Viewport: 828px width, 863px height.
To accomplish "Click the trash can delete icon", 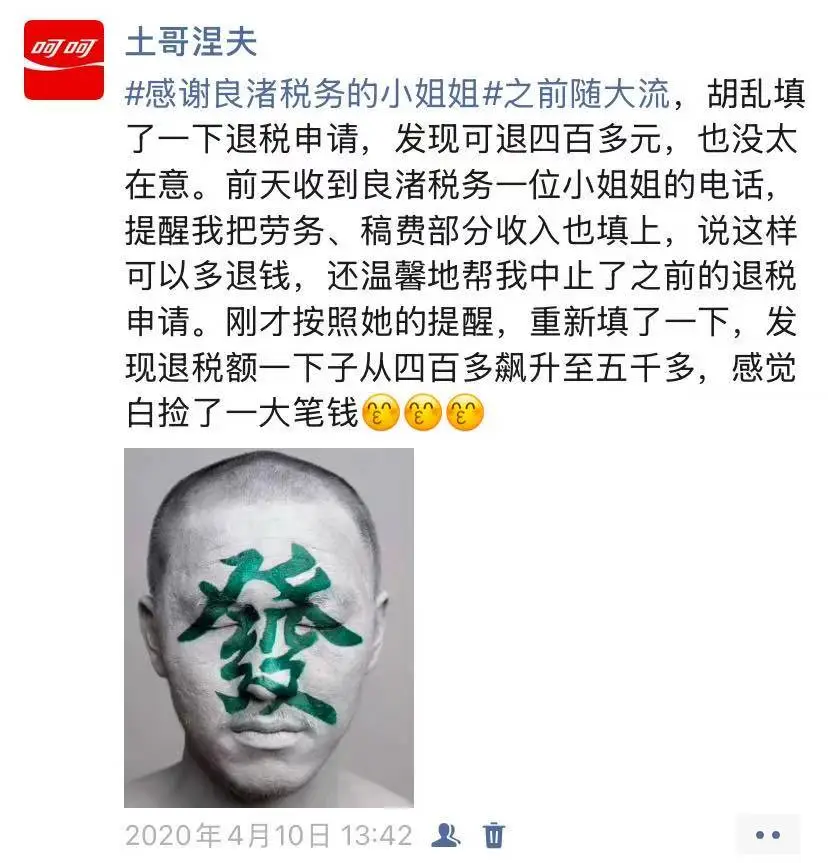I will tap(494, 835).
